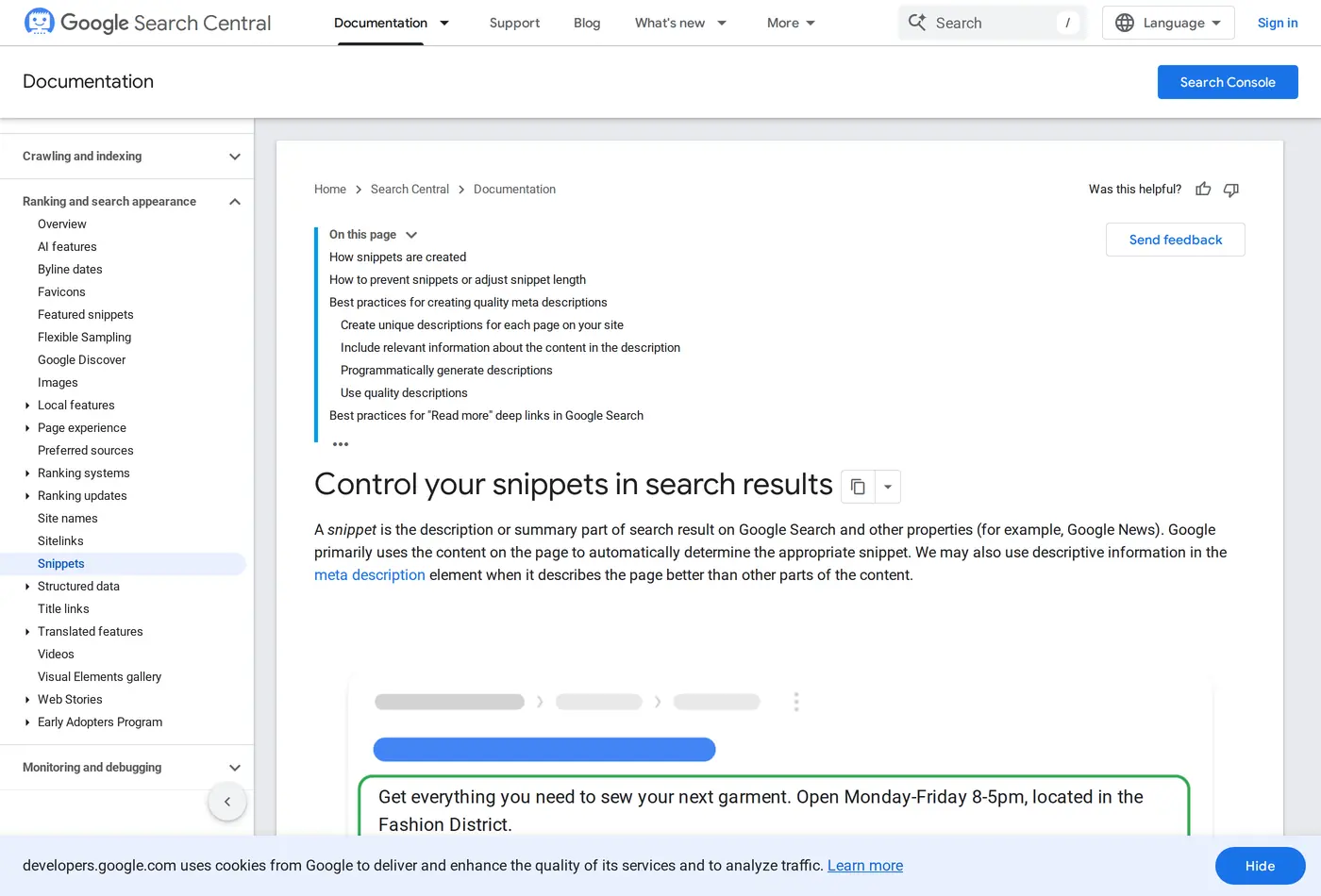Open the Title links sidebar page
Viewport: 1321px width, 896px height.
pyautogui.click(x=63, y=609)
